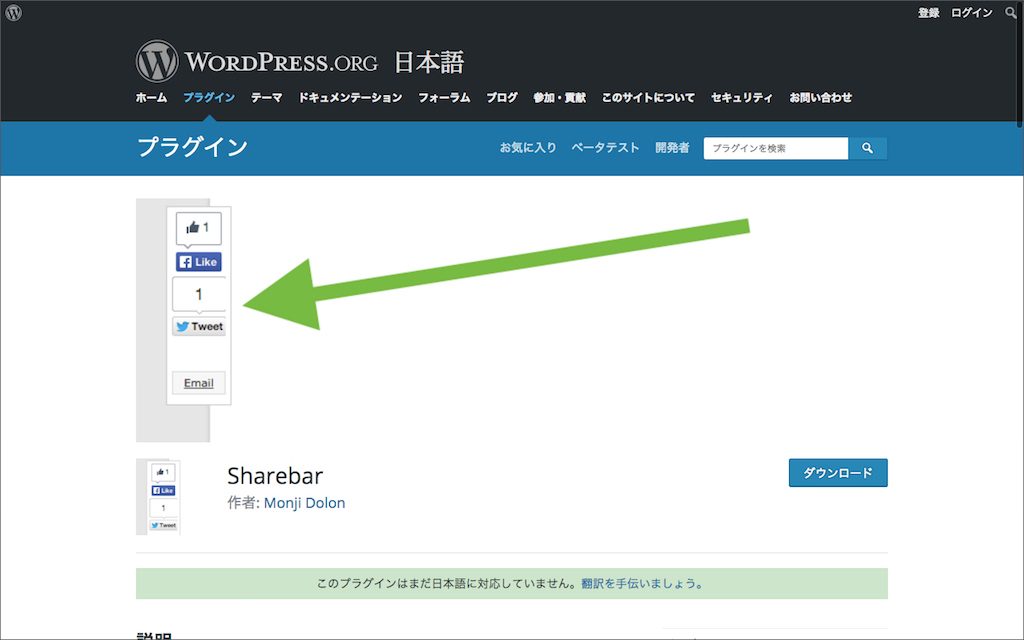This screenshot has width=1024, height=640.
Task: Click the WordPress.org logo in the header
Action: 257,61
